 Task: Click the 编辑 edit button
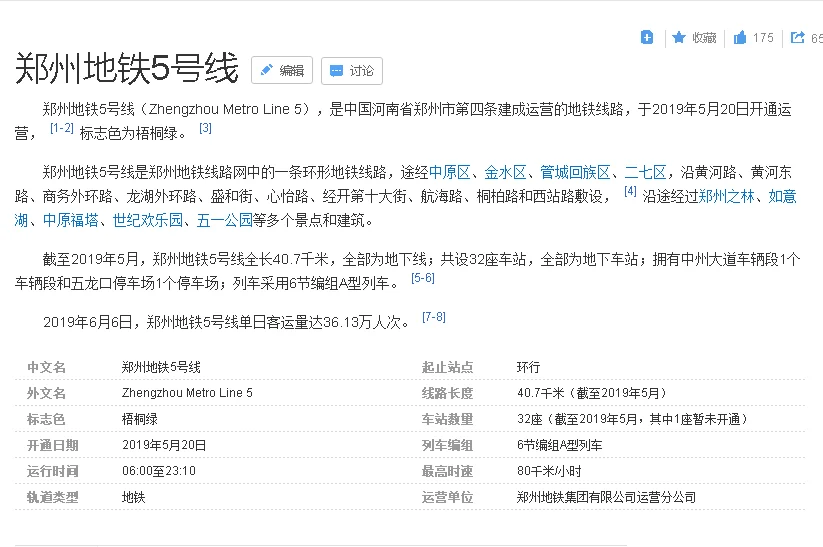click(x=282, y=70)
